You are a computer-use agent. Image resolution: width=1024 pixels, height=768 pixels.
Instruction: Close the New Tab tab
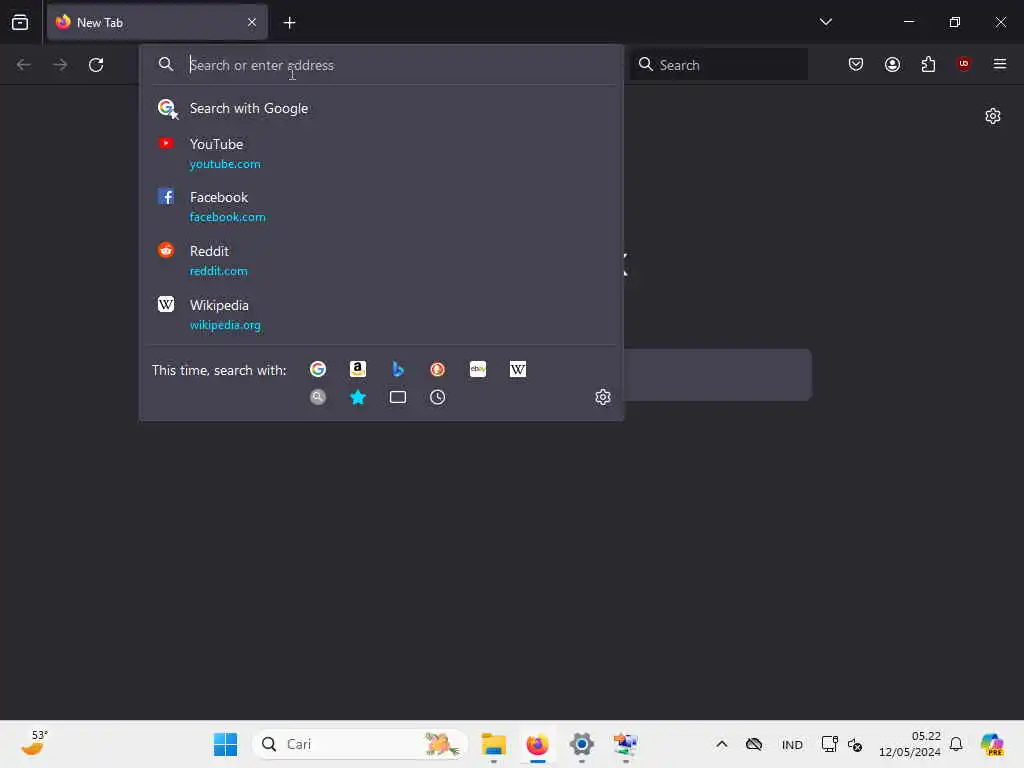tap(252, 22)
